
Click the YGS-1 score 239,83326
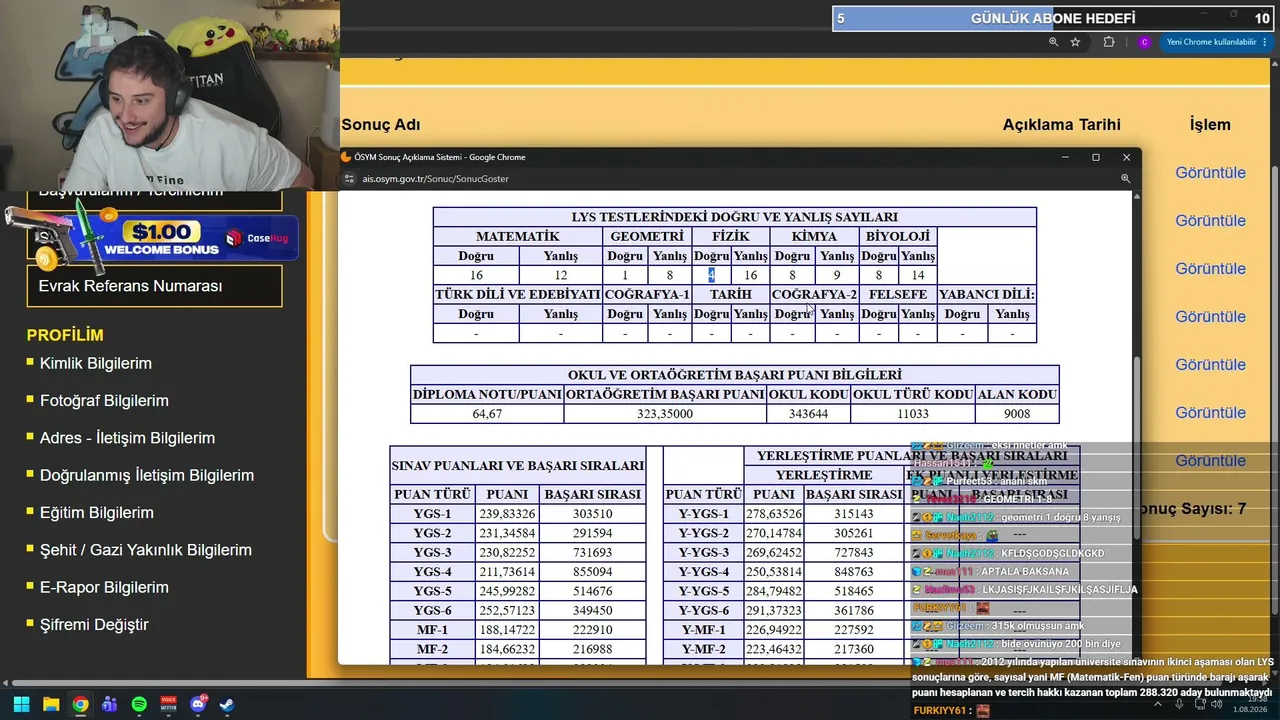507,514
